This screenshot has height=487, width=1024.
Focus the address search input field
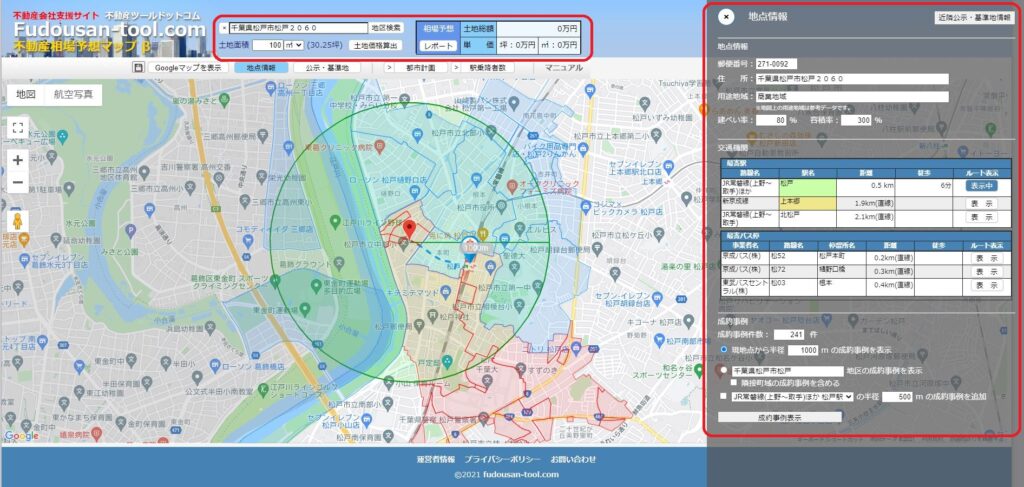tap(298, 28)
